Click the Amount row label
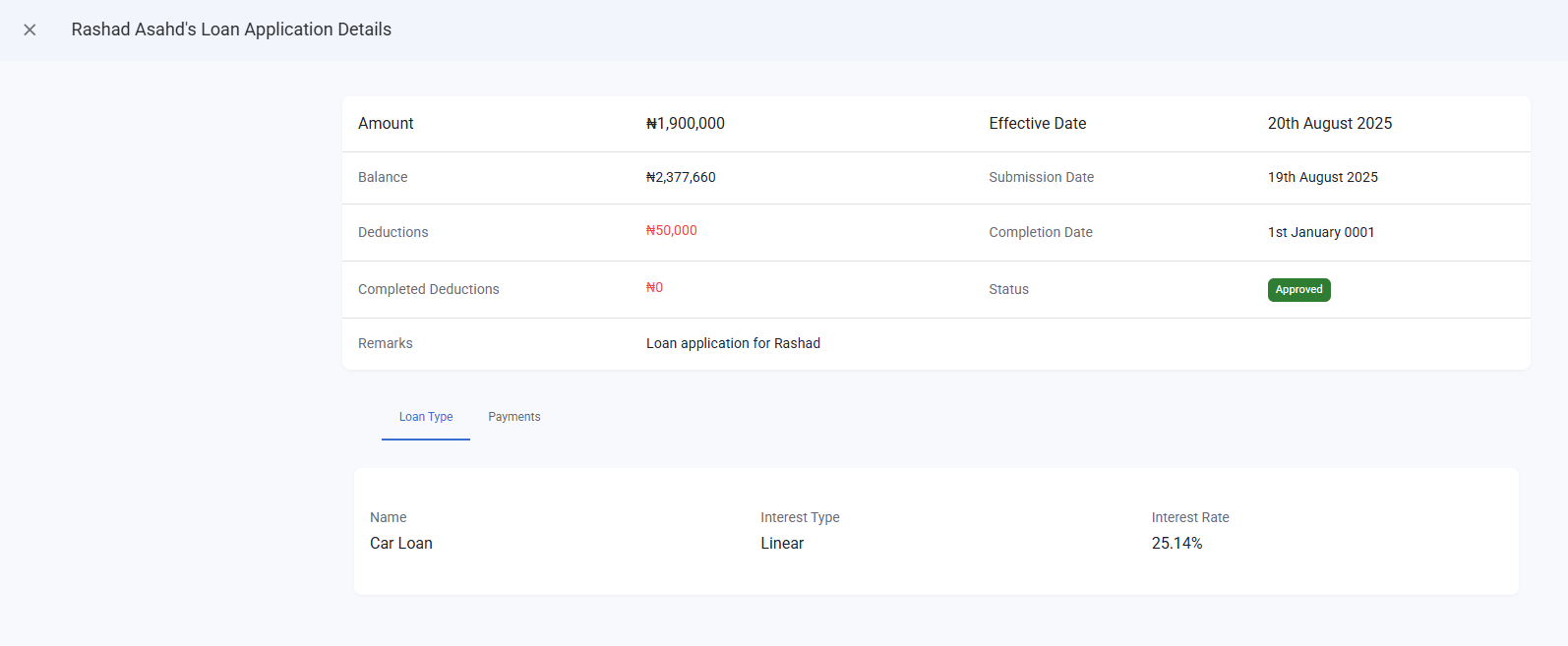 coord(386,124)
